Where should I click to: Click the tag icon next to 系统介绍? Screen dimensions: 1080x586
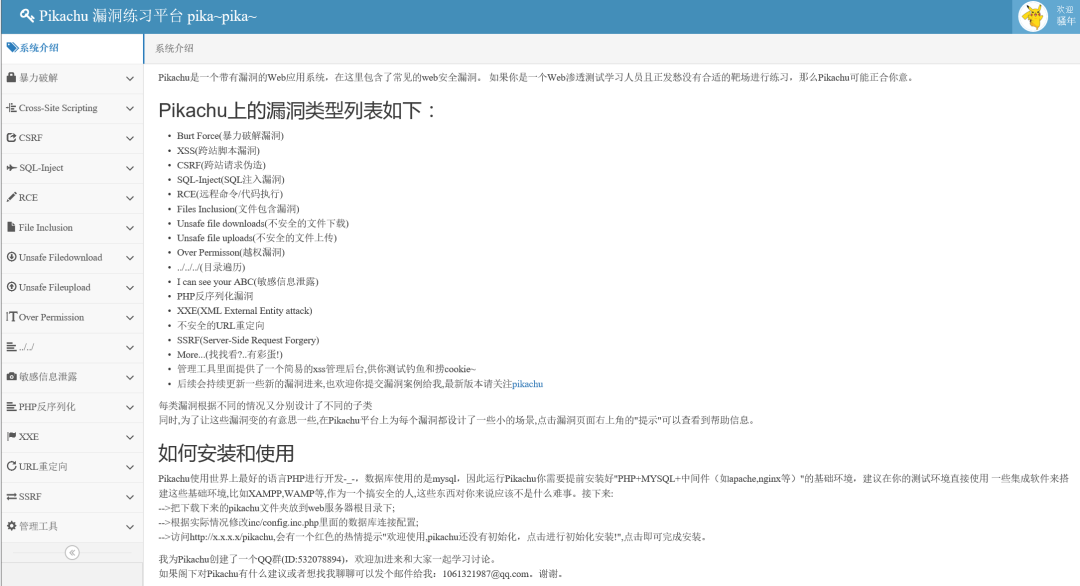pyautogui.click(x=12, y=48)
